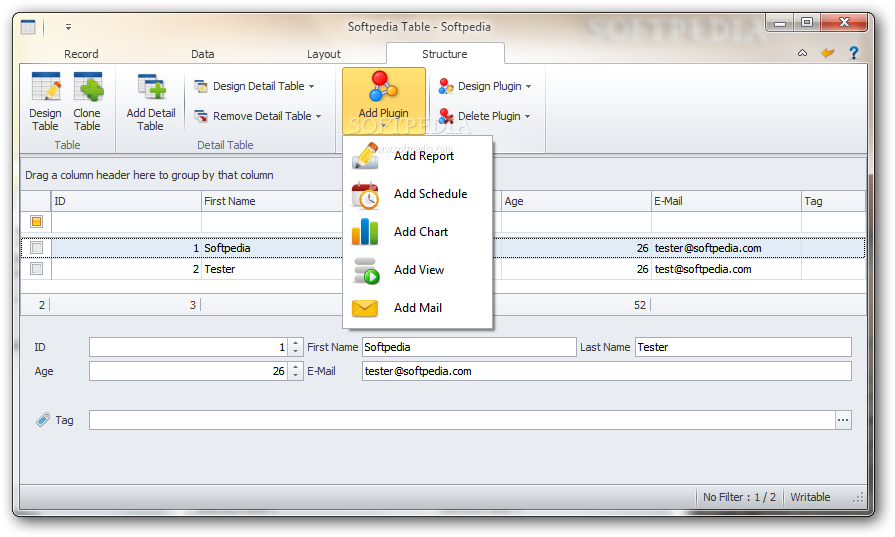The height and width of the screenshot is (537, 895).
Task: Sort by the Tag column header
Action: pos(833,201)
